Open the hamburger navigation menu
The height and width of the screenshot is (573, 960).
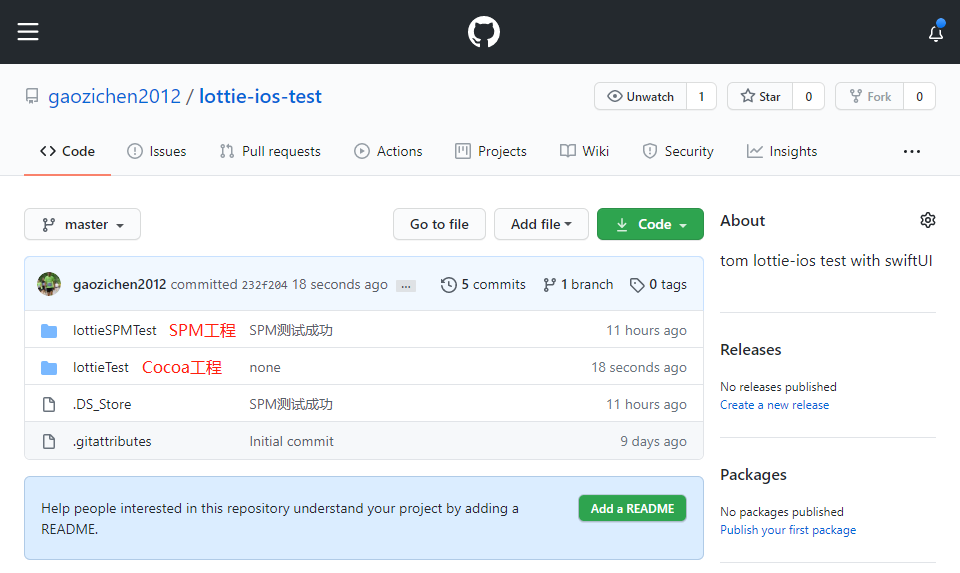28,31
